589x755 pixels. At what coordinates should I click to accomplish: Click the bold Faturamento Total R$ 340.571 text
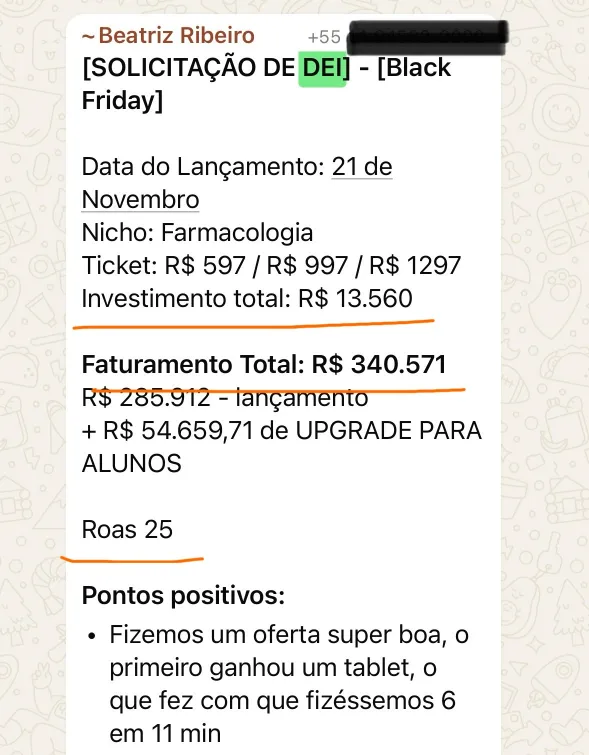[x=264, y=364]
